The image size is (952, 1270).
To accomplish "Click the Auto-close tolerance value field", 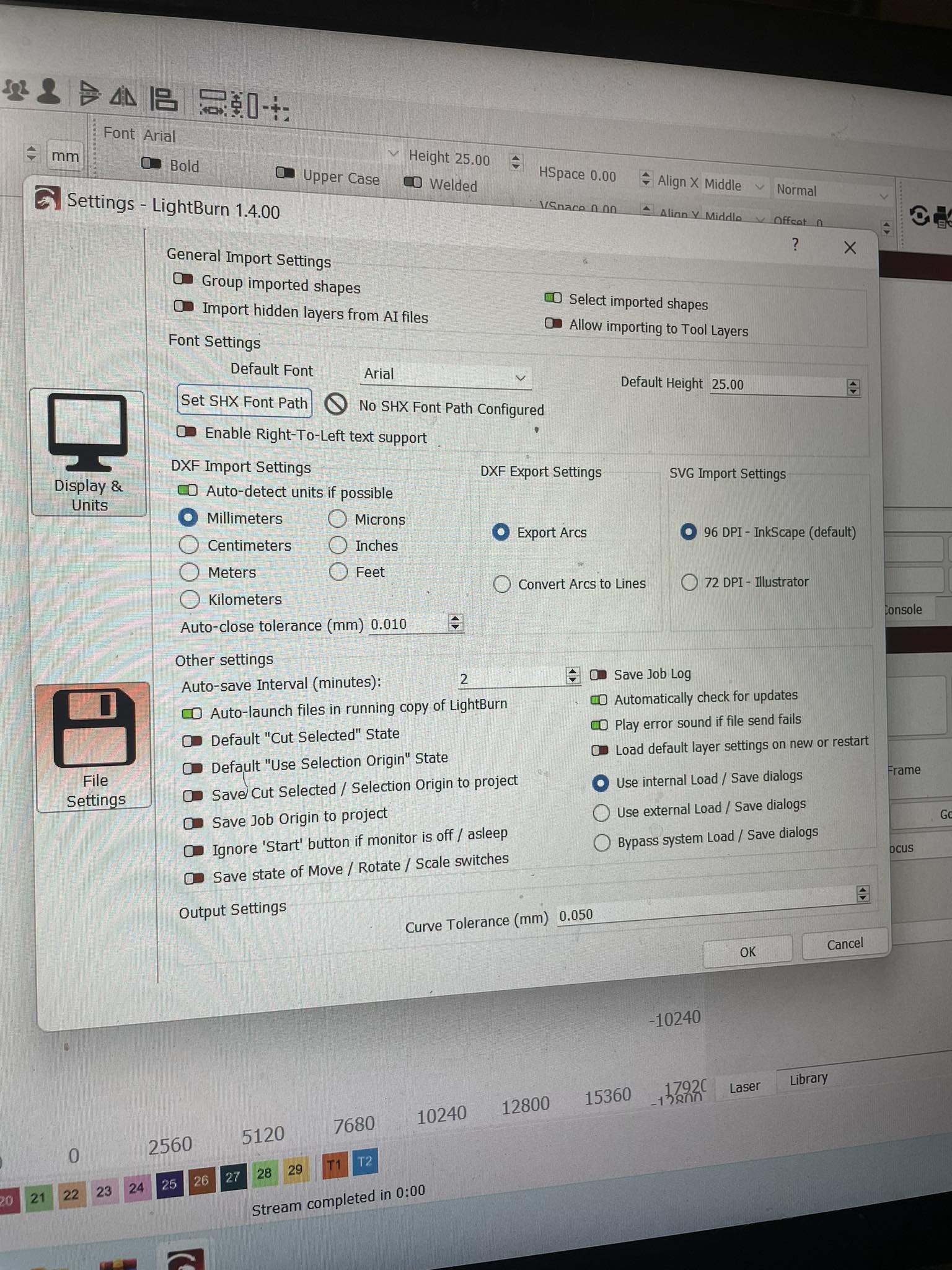I will point(408,624).
